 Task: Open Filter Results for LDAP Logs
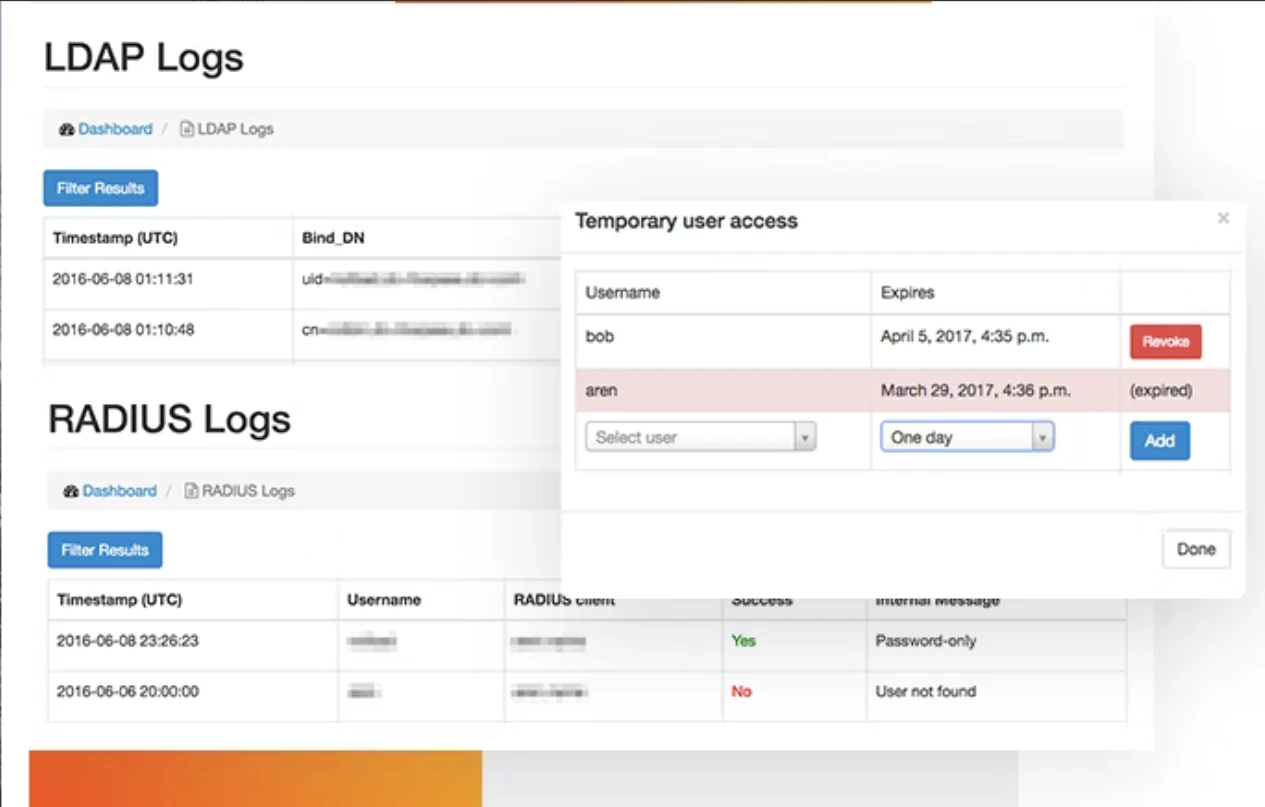pos(100,187)
